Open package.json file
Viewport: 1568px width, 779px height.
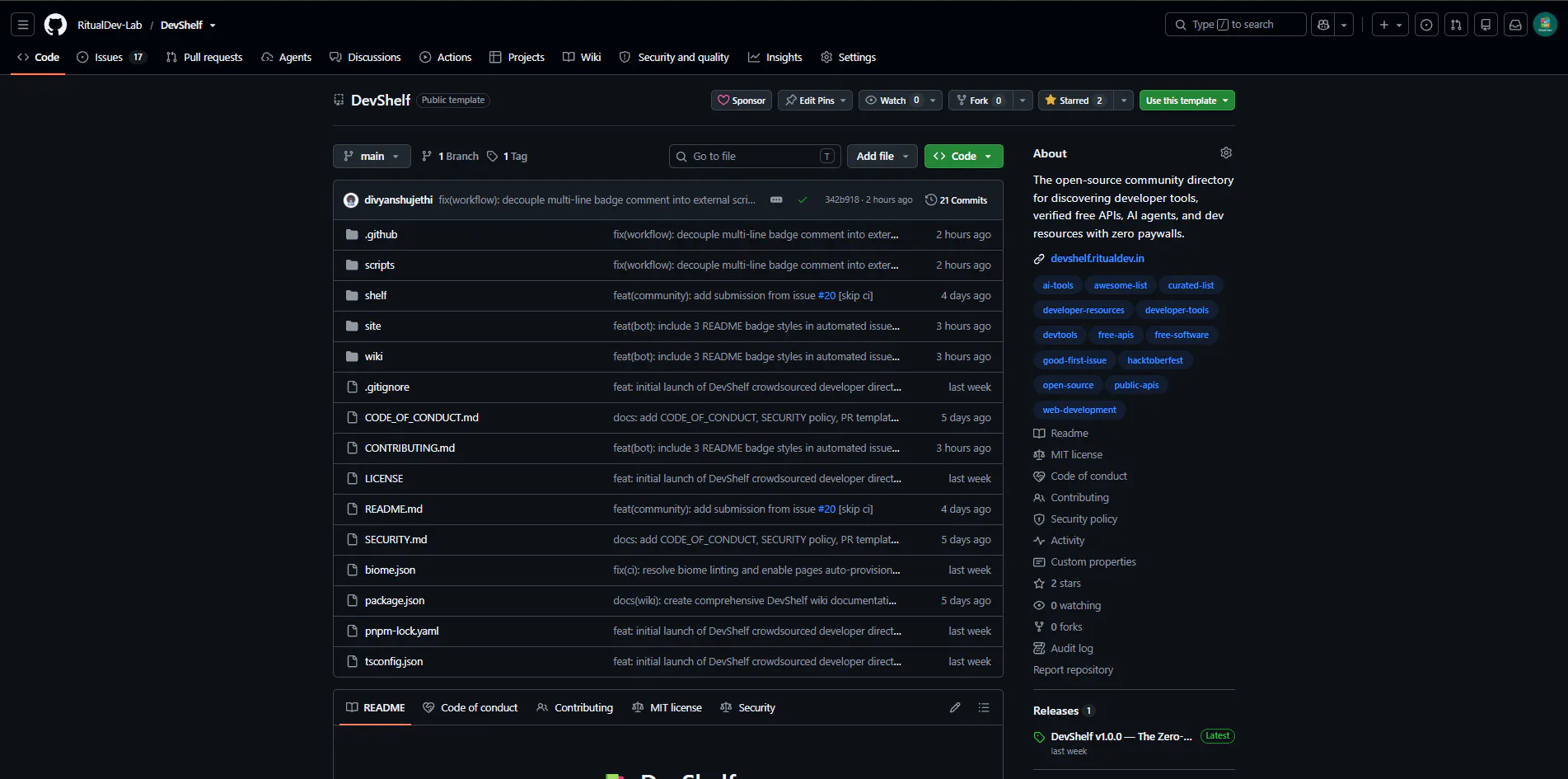[394, 600]
